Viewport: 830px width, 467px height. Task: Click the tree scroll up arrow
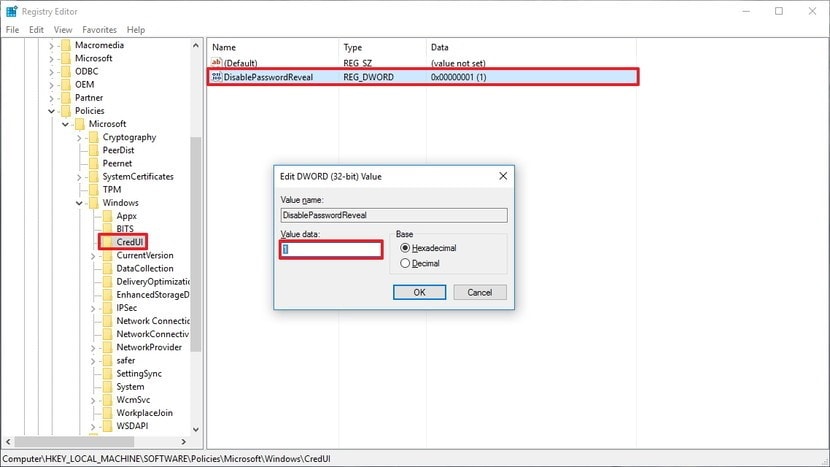195,46
